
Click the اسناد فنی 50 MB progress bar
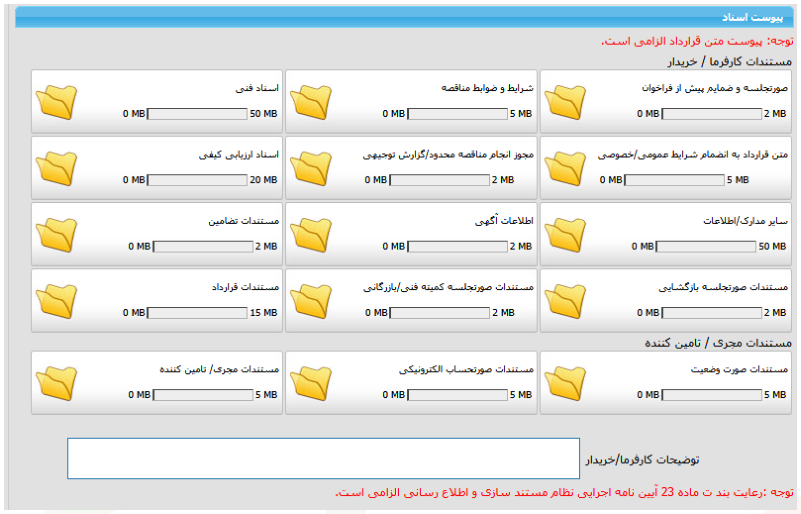tap(197, 114)
